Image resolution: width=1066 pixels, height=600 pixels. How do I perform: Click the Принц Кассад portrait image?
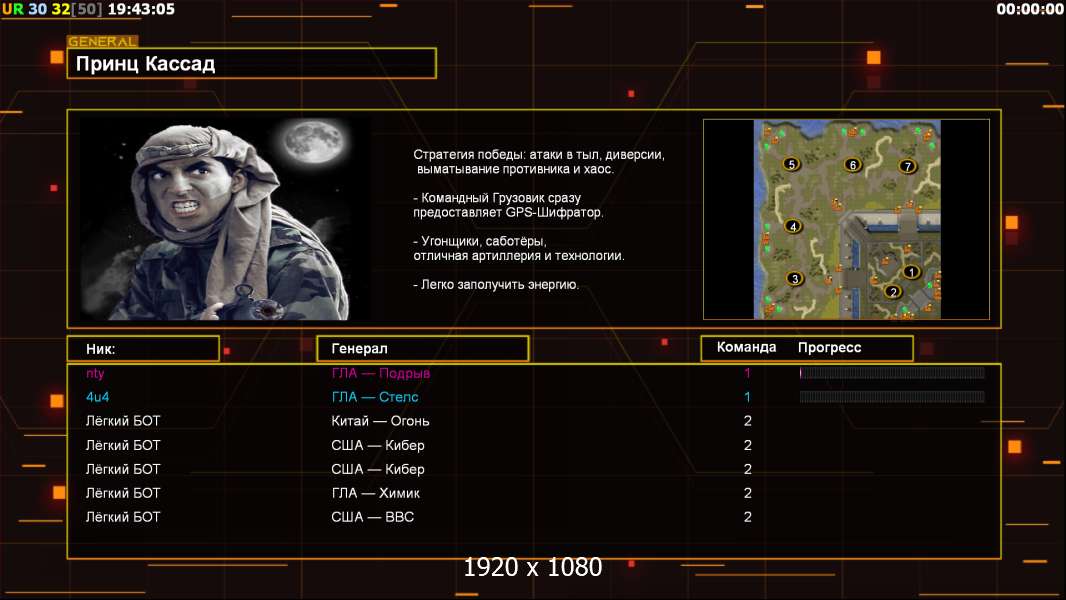[x=225, y=219]
